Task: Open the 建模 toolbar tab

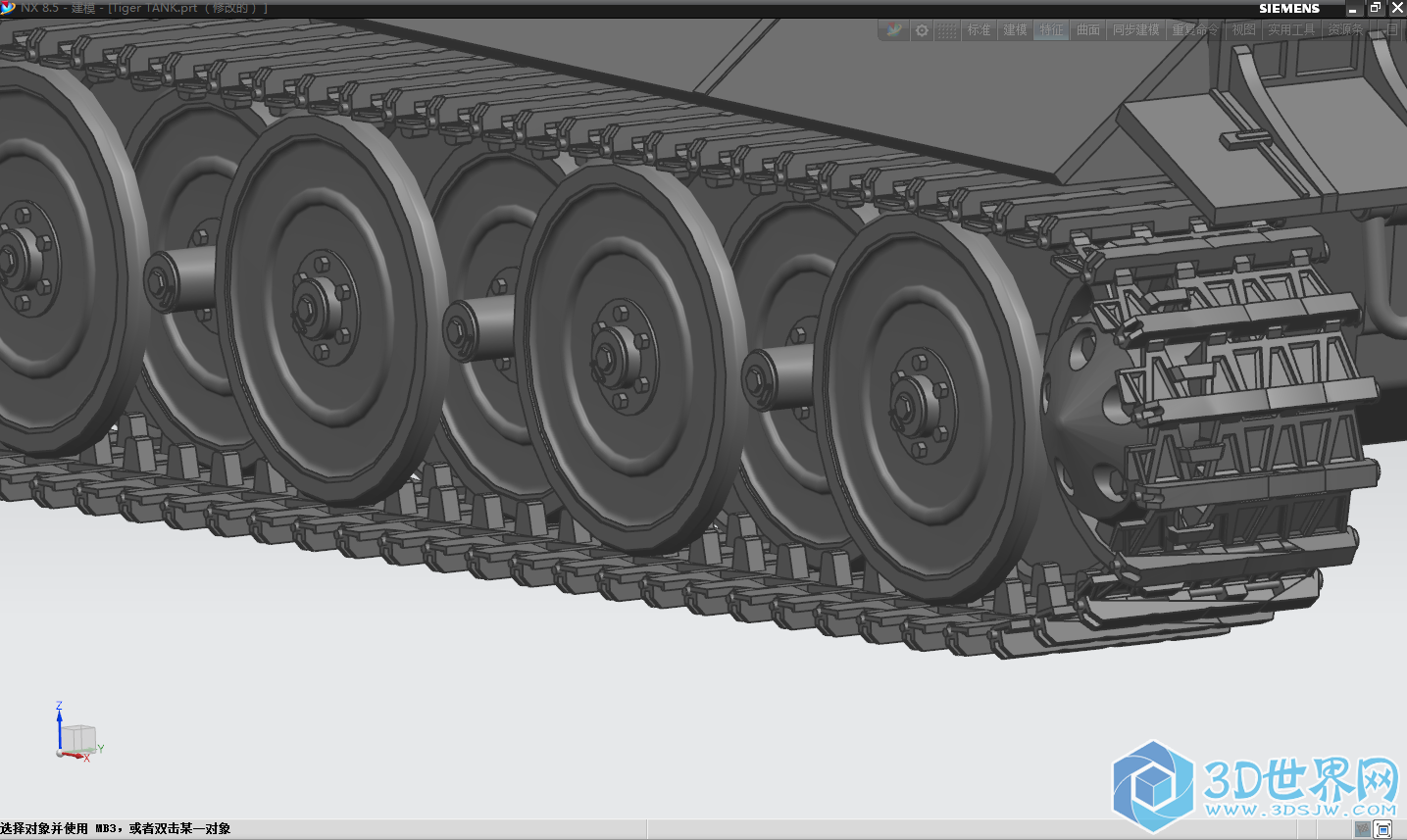Action: [x=1015, y=30]
